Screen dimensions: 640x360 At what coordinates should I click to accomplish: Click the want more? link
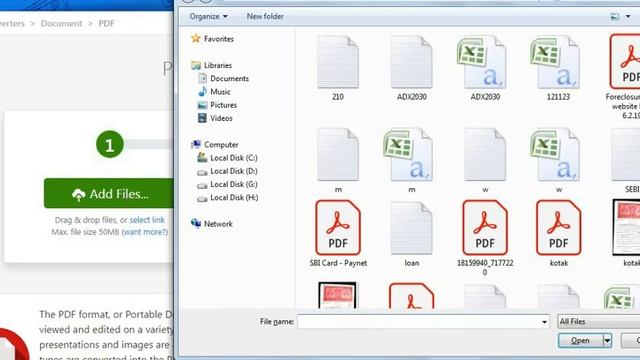tap(144, 232)
